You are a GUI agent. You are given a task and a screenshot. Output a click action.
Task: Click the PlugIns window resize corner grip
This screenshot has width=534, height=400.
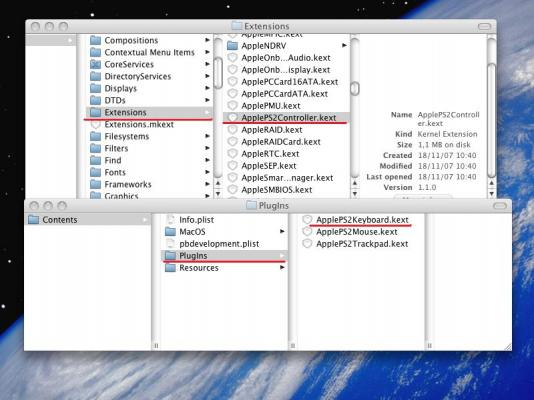point(507,347)
